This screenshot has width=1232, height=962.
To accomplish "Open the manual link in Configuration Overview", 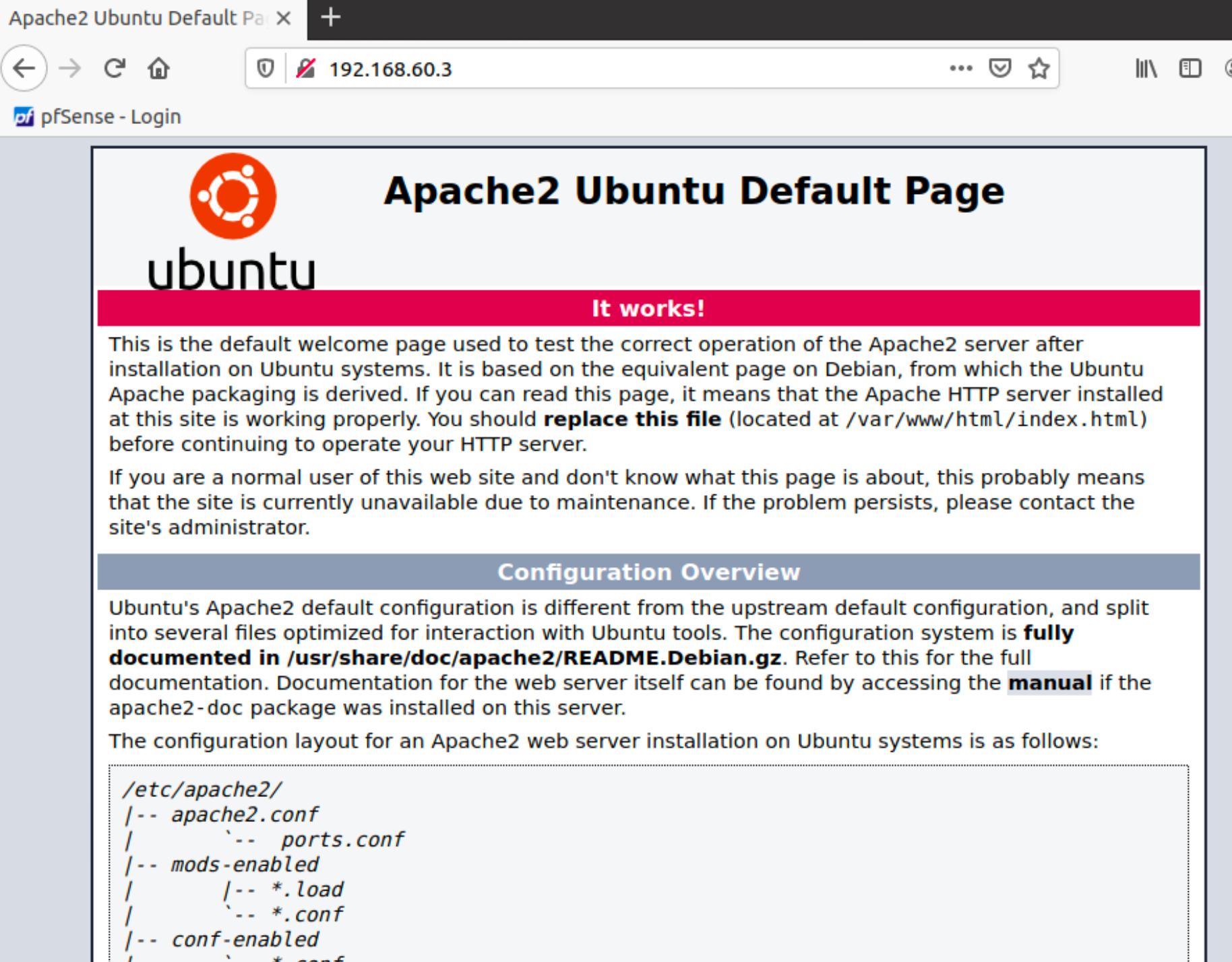I will click(1049, 683).
